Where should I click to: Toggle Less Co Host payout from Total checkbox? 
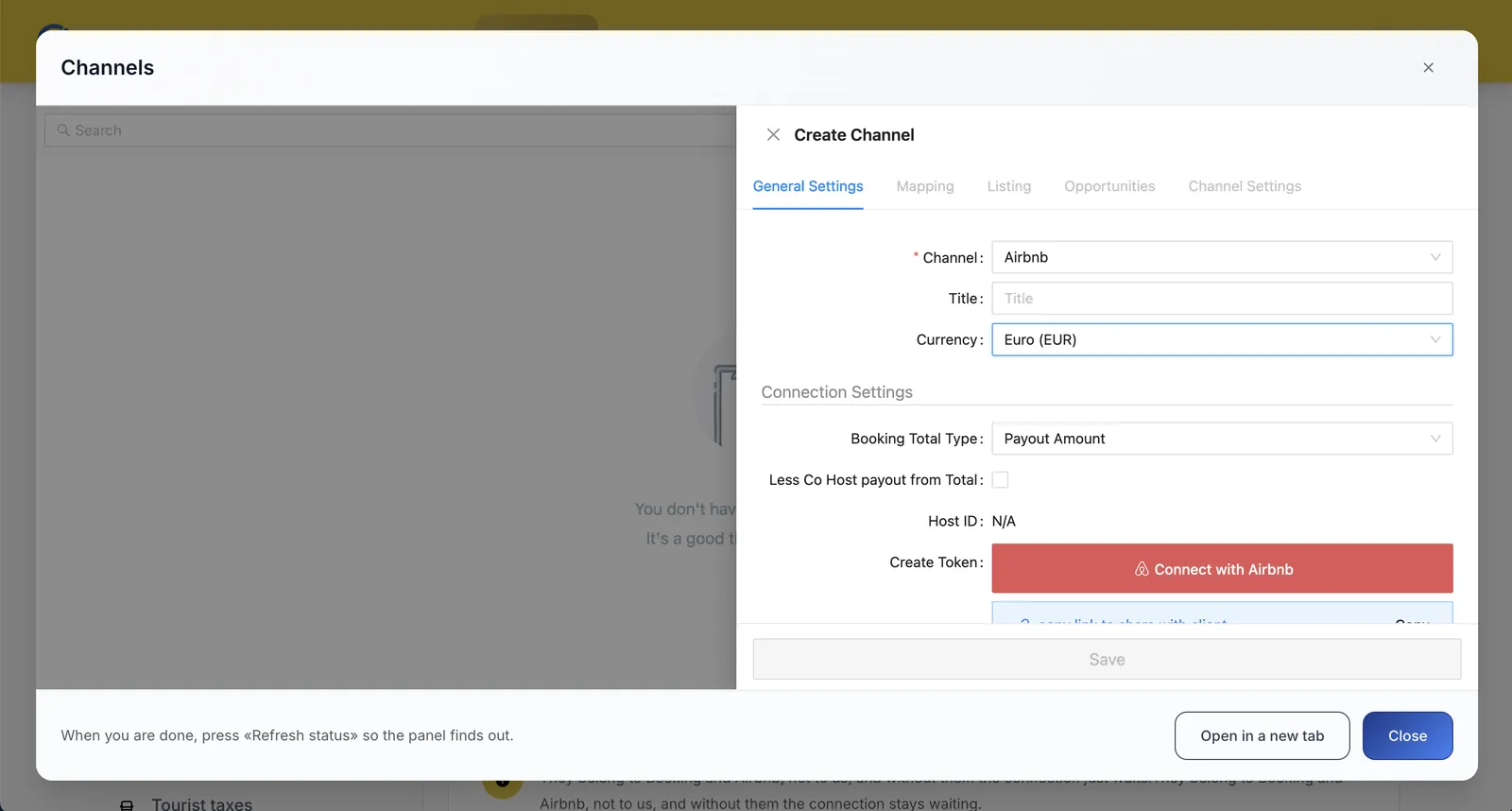point(1000,480)
